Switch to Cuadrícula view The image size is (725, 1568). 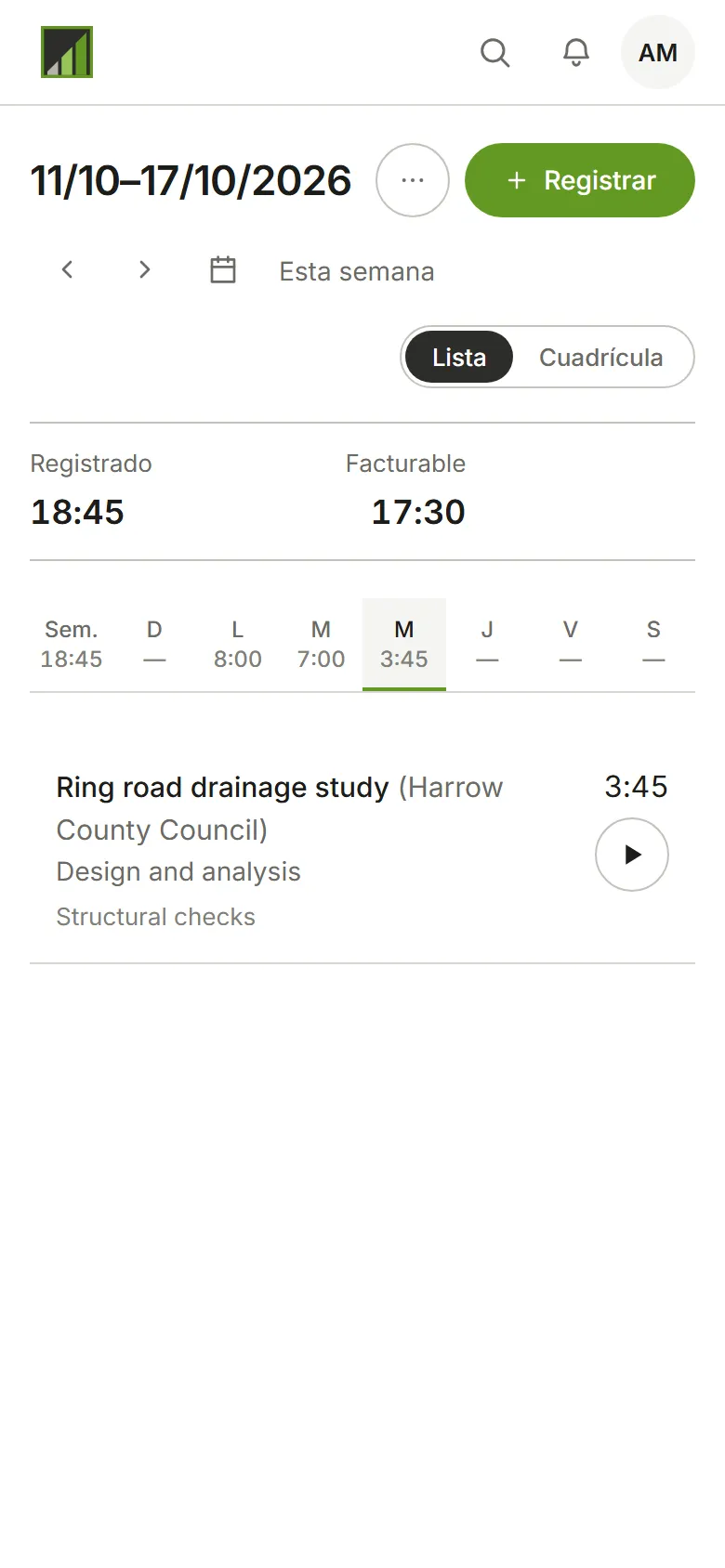(x=601, y=357)
